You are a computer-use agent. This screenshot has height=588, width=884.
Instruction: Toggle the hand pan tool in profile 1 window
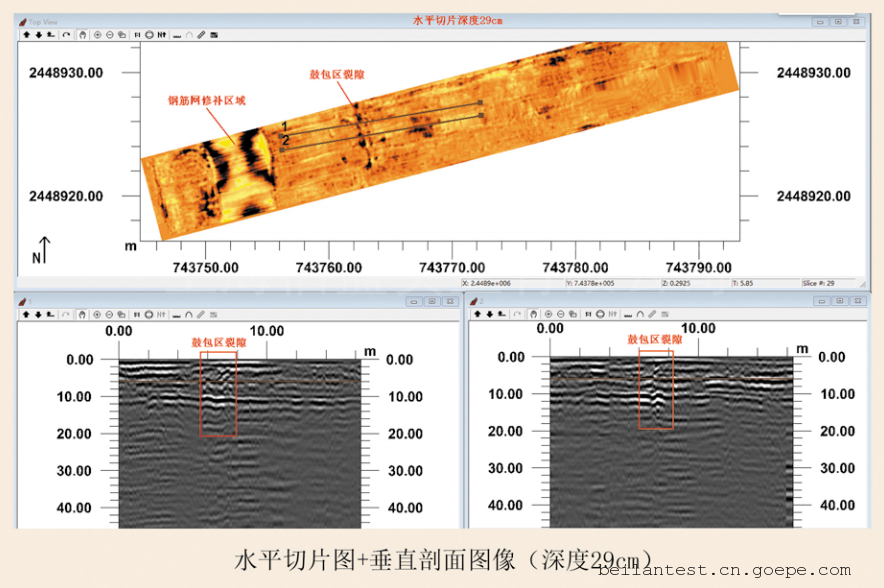tap(82, 314)
